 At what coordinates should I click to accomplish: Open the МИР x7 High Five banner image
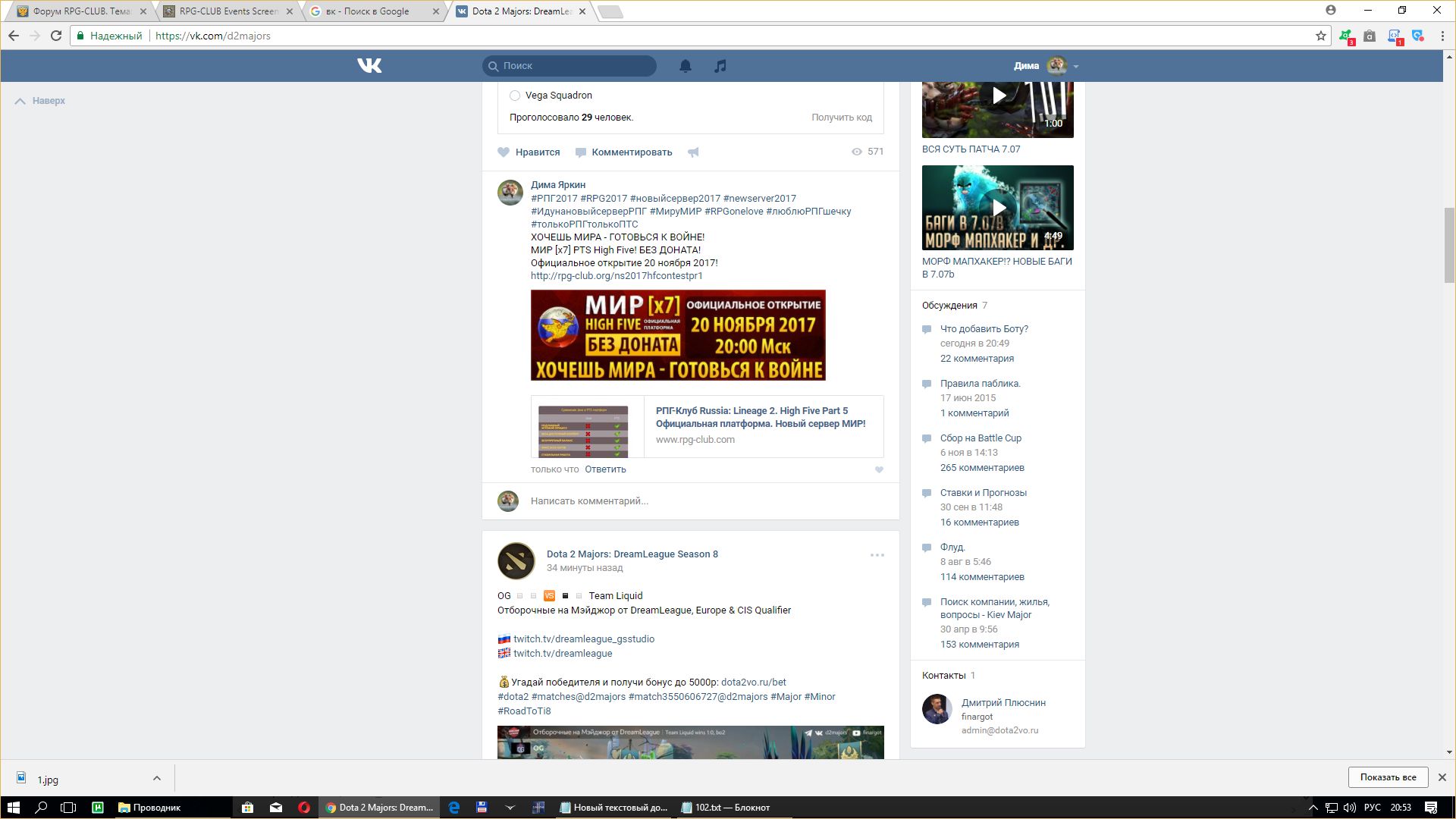[x=678, y=335]
